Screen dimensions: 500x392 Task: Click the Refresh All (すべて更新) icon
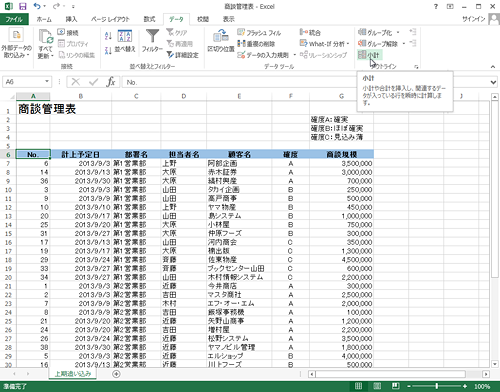(46, 37)
